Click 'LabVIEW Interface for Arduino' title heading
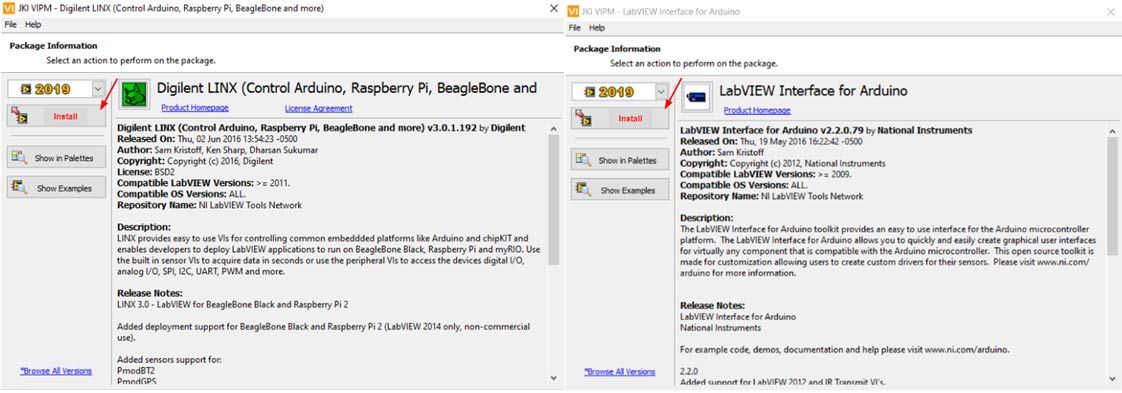1122x393 pixels. click(x=814, y=91)
